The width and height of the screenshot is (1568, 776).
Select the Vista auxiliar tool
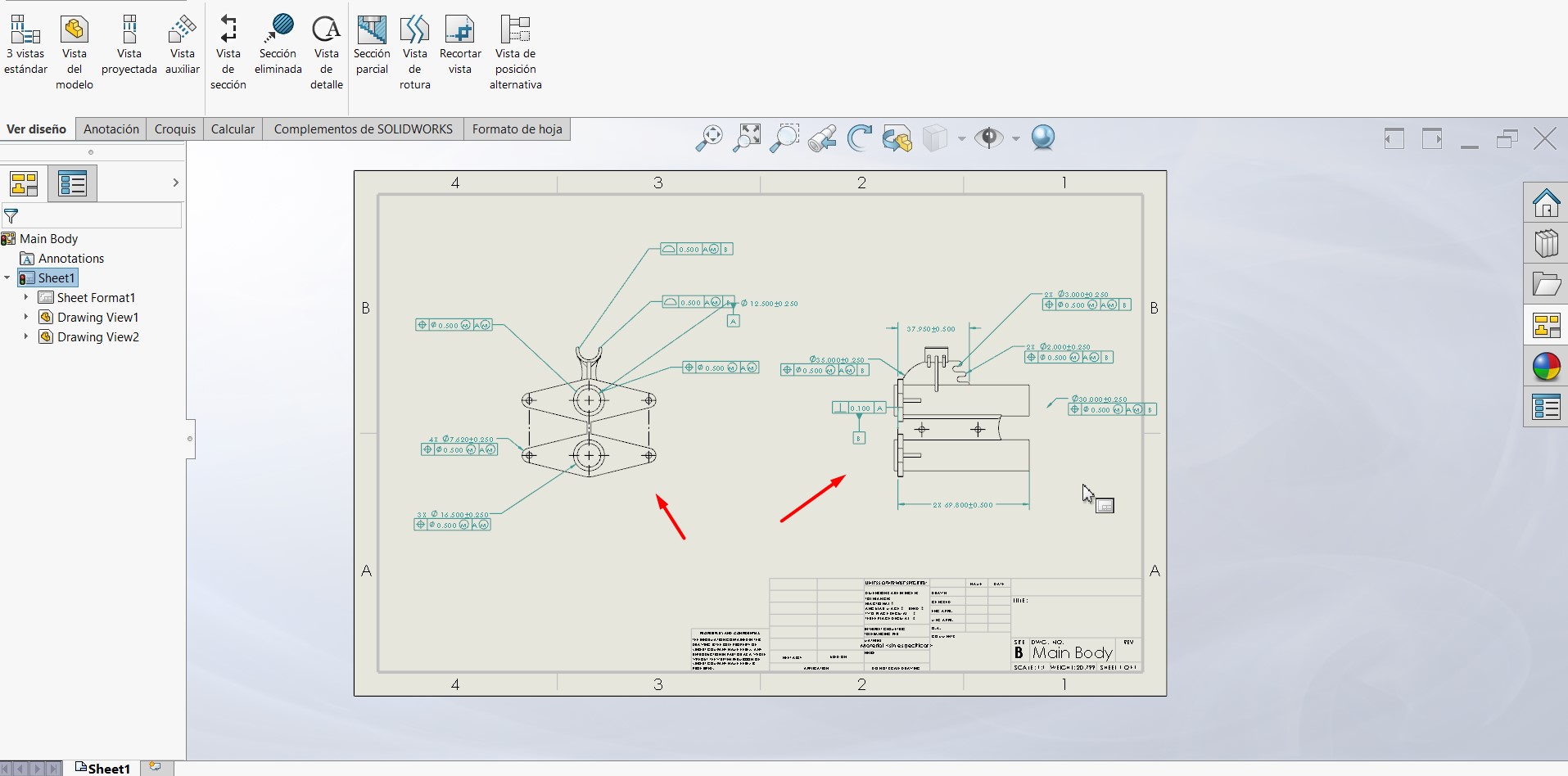click(183, 45)
